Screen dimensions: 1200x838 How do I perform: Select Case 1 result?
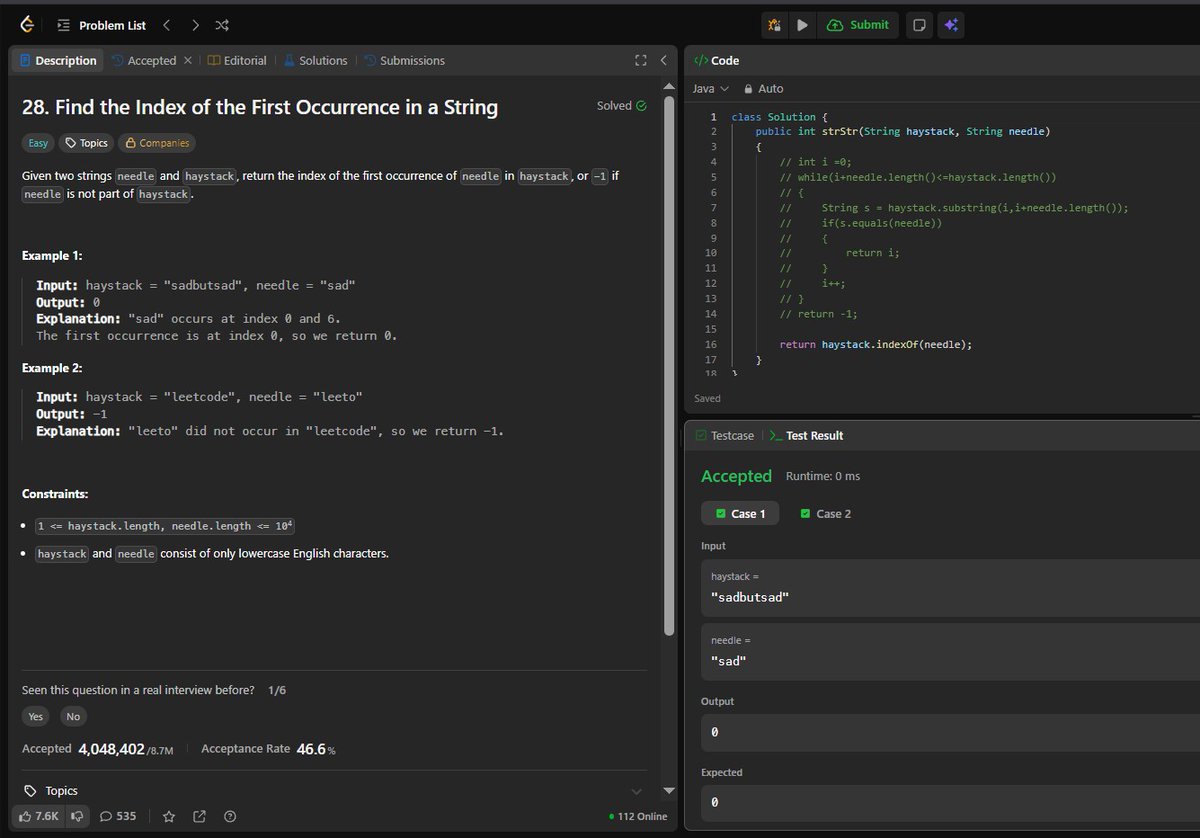[740, 514]
